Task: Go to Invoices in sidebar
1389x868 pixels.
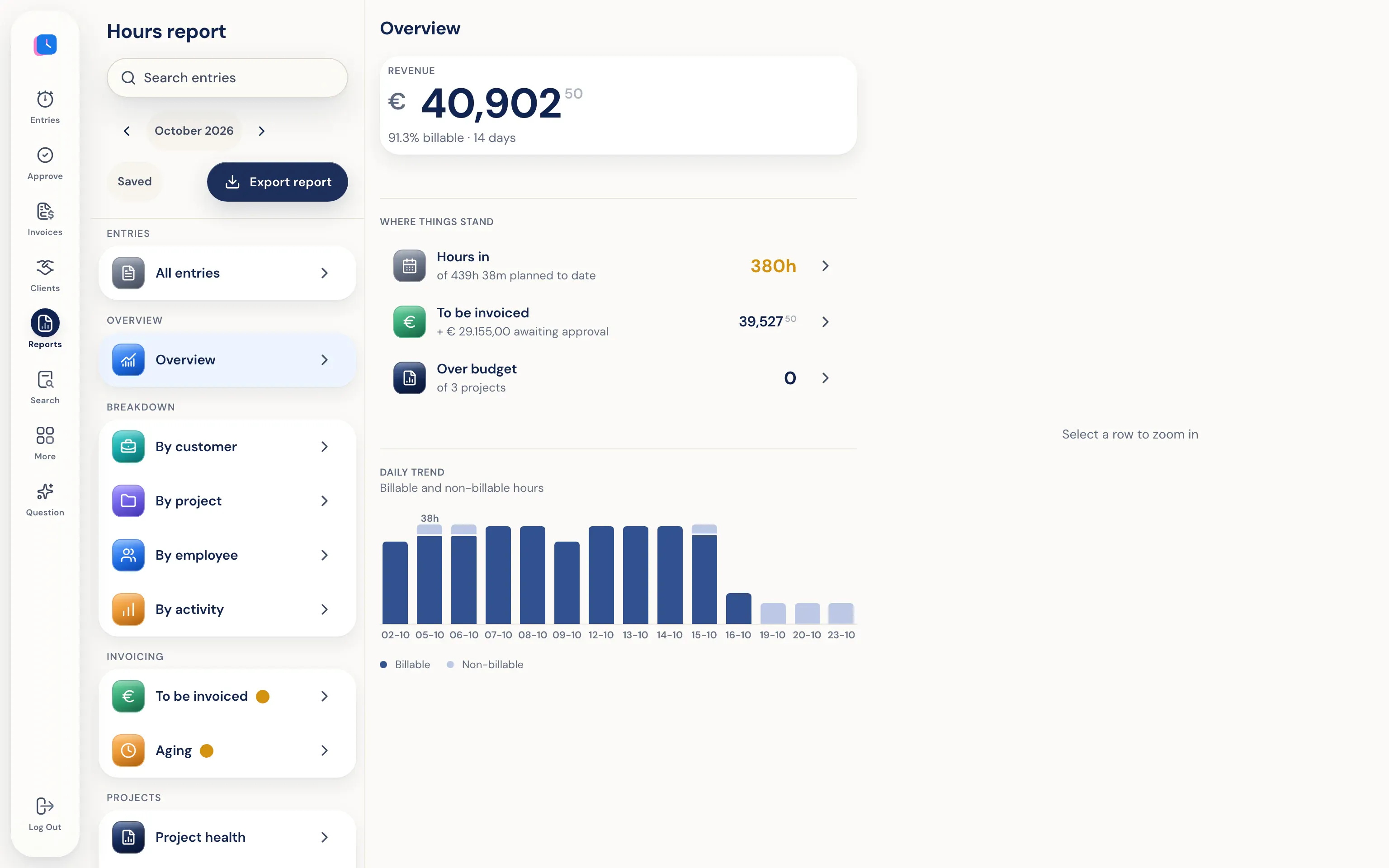Action: pyautogui.click(x=45, y=219)
